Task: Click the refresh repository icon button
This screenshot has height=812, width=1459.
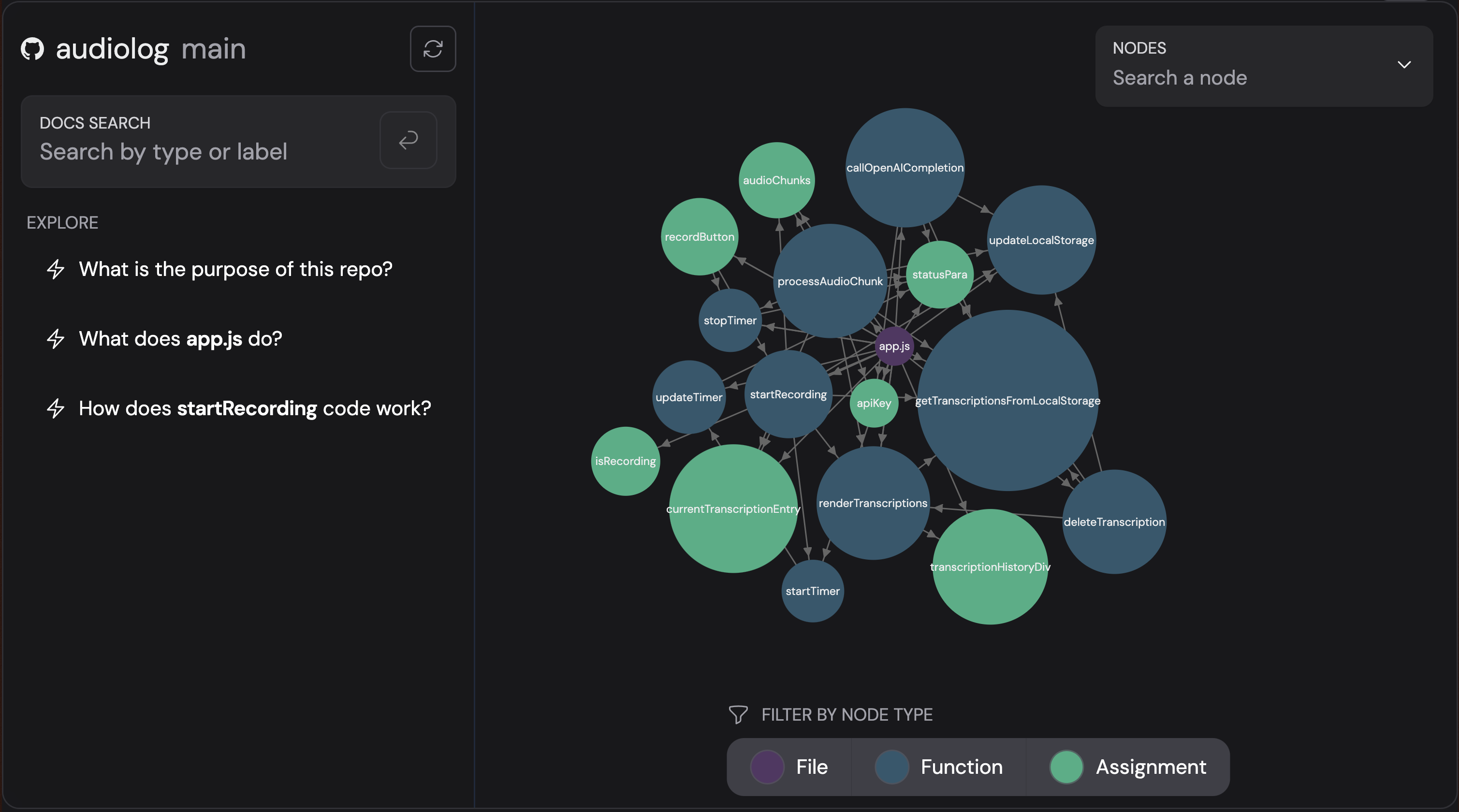Action: click(433, 49)
